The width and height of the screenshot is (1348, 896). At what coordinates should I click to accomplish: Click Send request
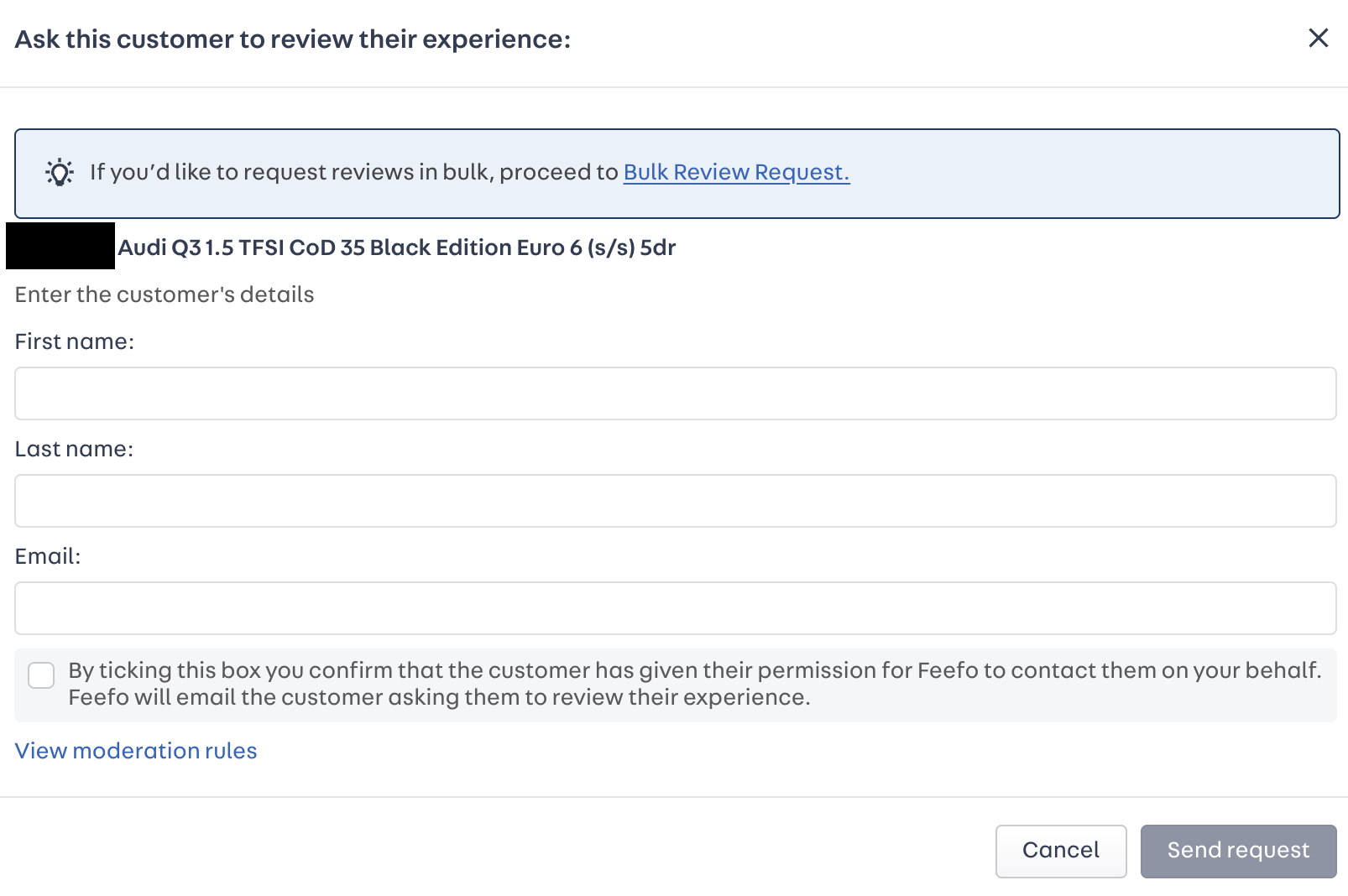(x=1237, y=850)
